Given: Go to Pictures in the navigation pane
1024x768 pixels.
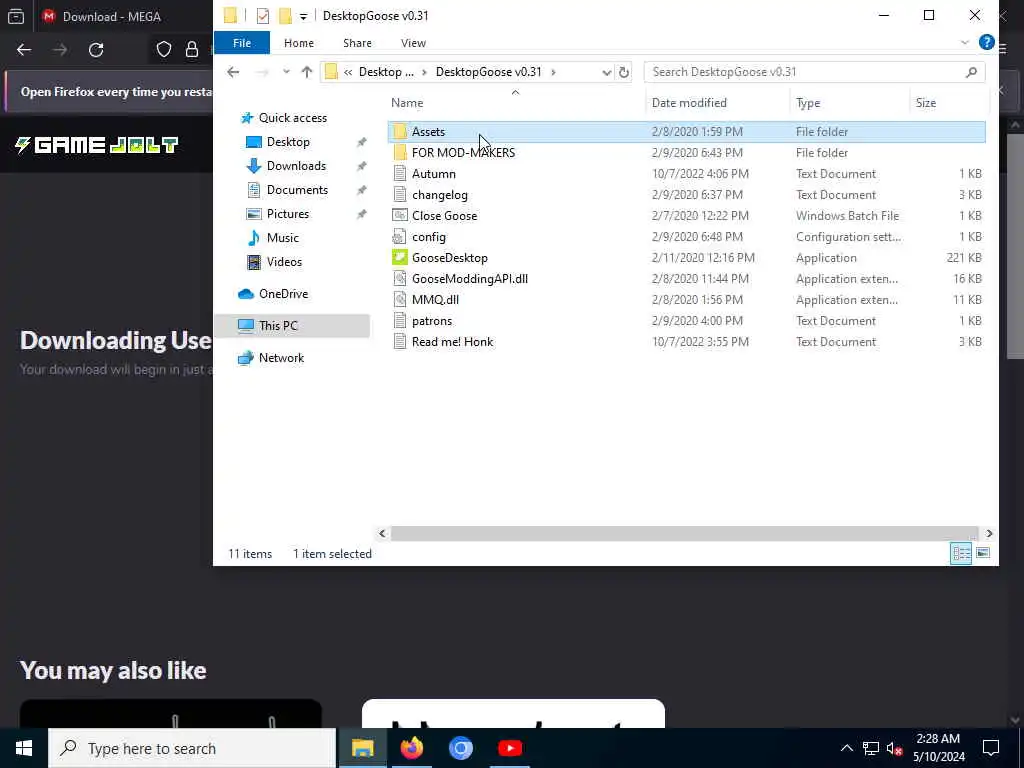Looking at the screenshot, I should (x=287, y=214).
